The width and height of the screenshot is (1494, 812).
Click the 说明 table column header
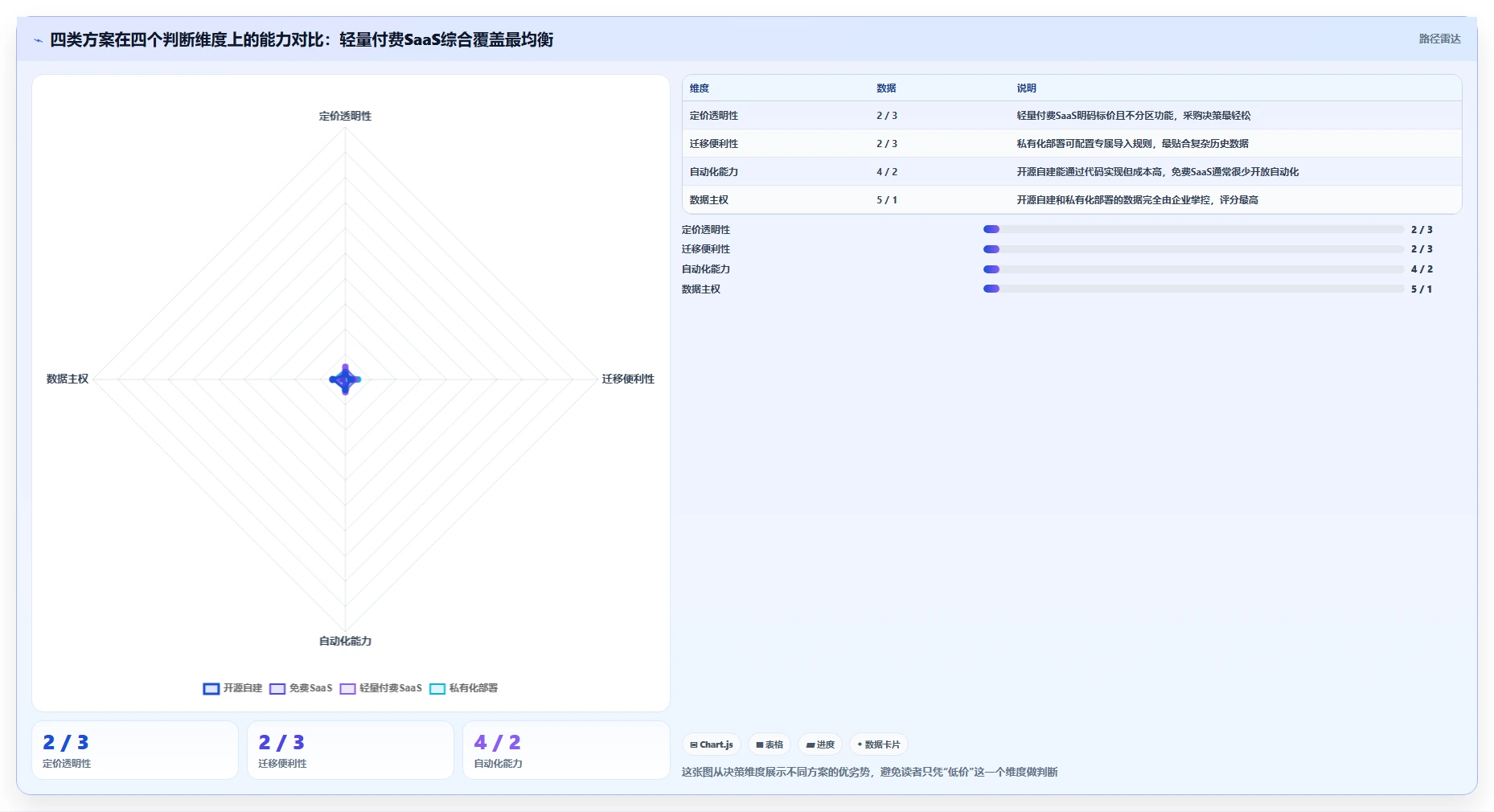[x=1027, y=88]
